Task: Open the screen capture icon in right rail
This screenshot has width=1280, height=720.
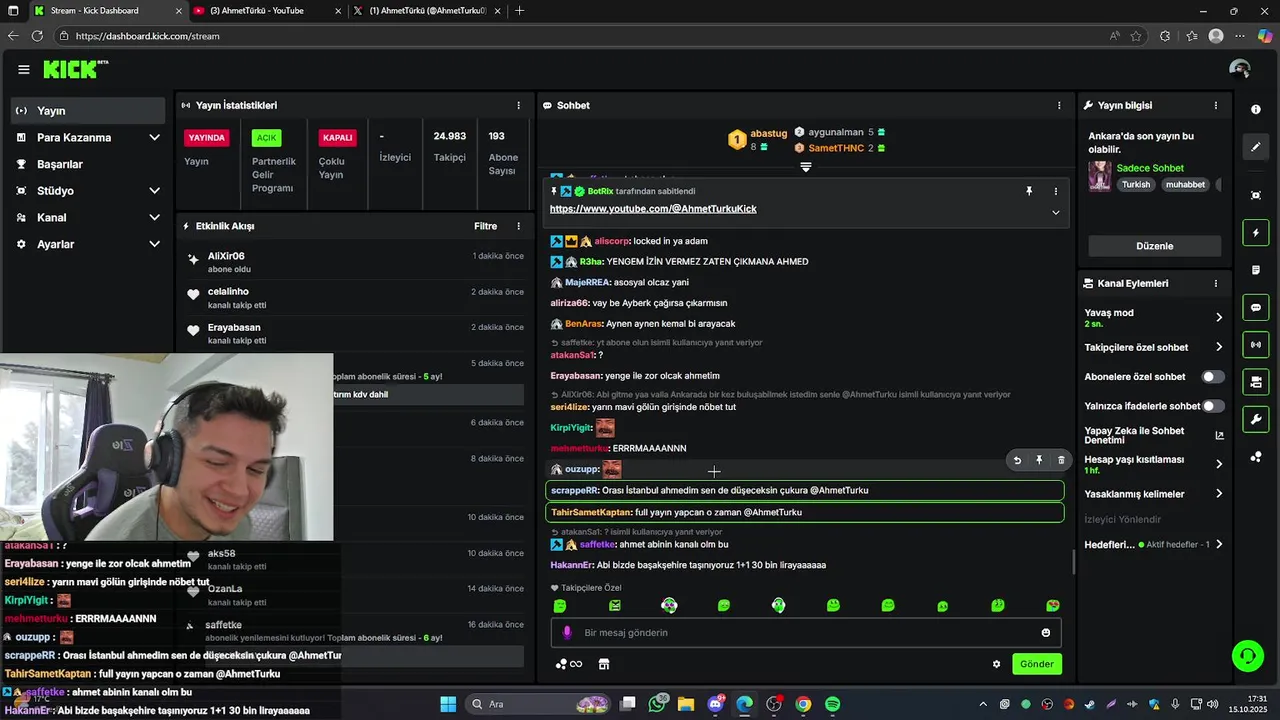Action: coord(1256,195)
